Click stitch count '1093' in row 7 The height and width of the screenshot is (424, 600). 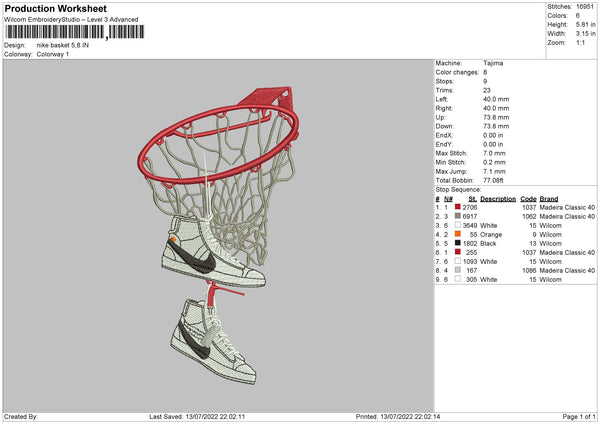click(470, 262)
